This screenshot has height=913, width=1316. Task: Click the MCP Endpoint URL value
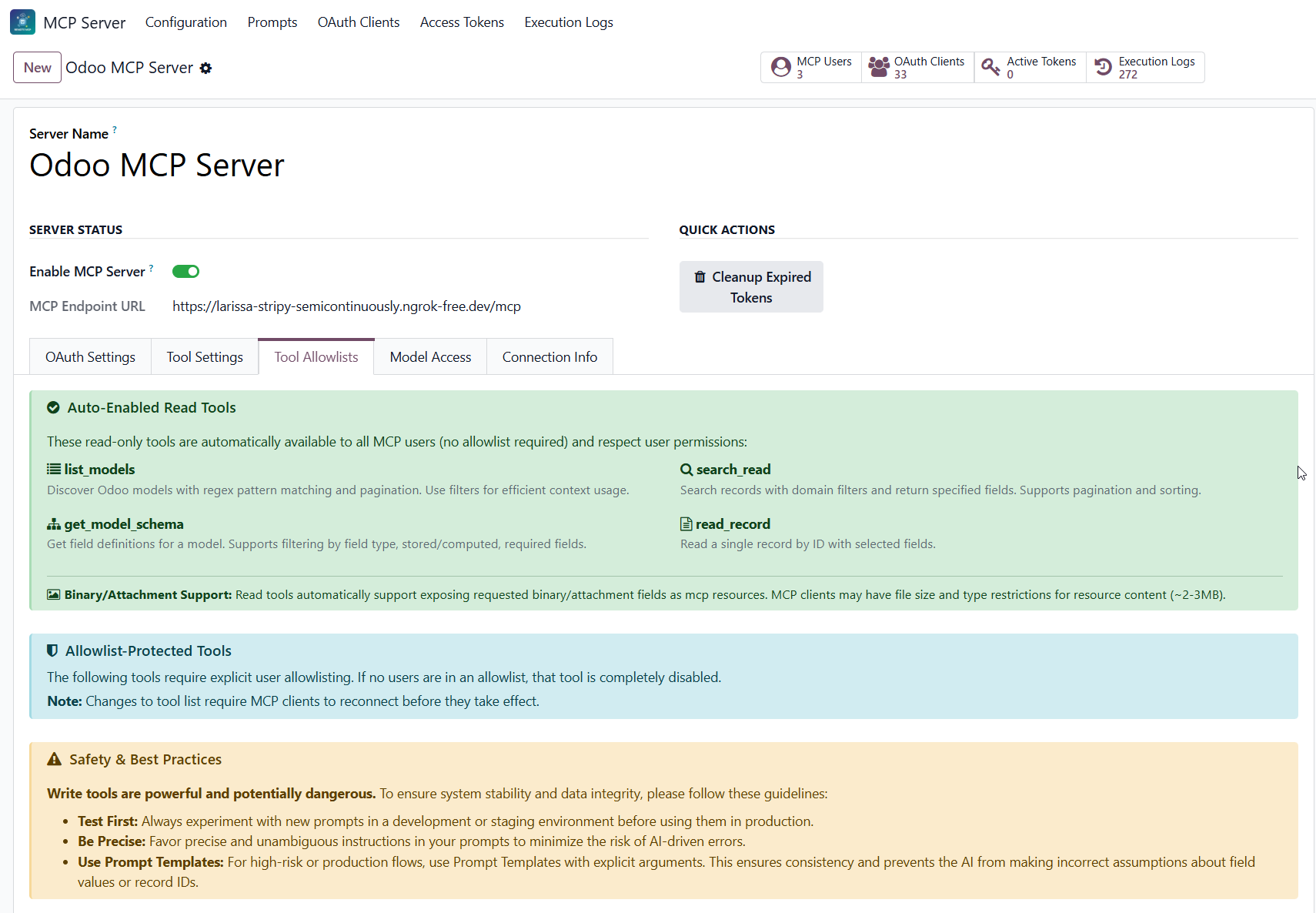pos(346,306)
